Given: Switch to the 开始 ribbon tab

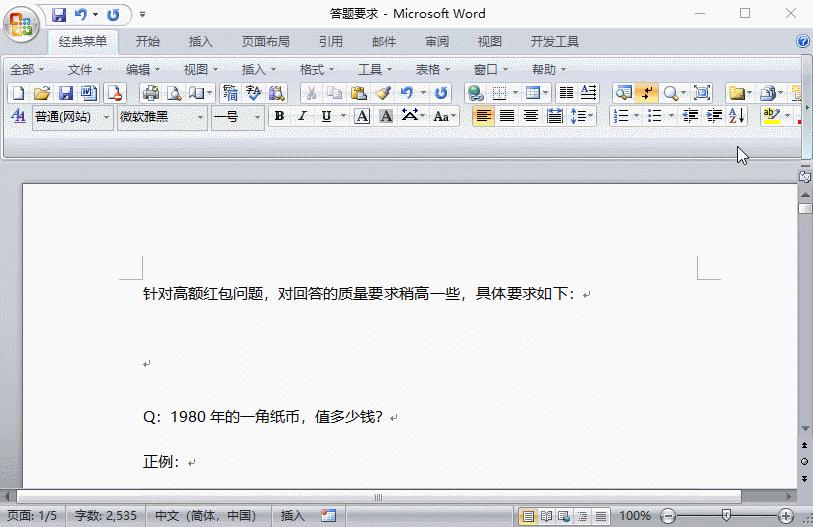Looking at the screenshot, I should tap(148, 41).
